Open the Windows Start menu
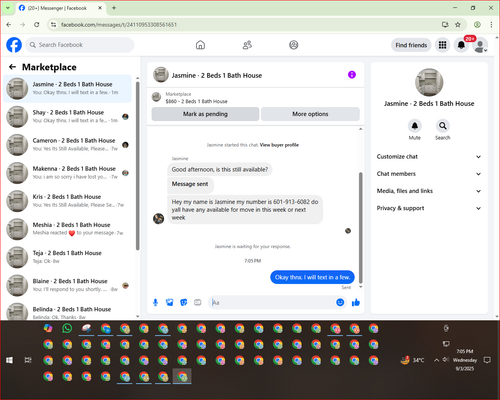 pos(9,360)
